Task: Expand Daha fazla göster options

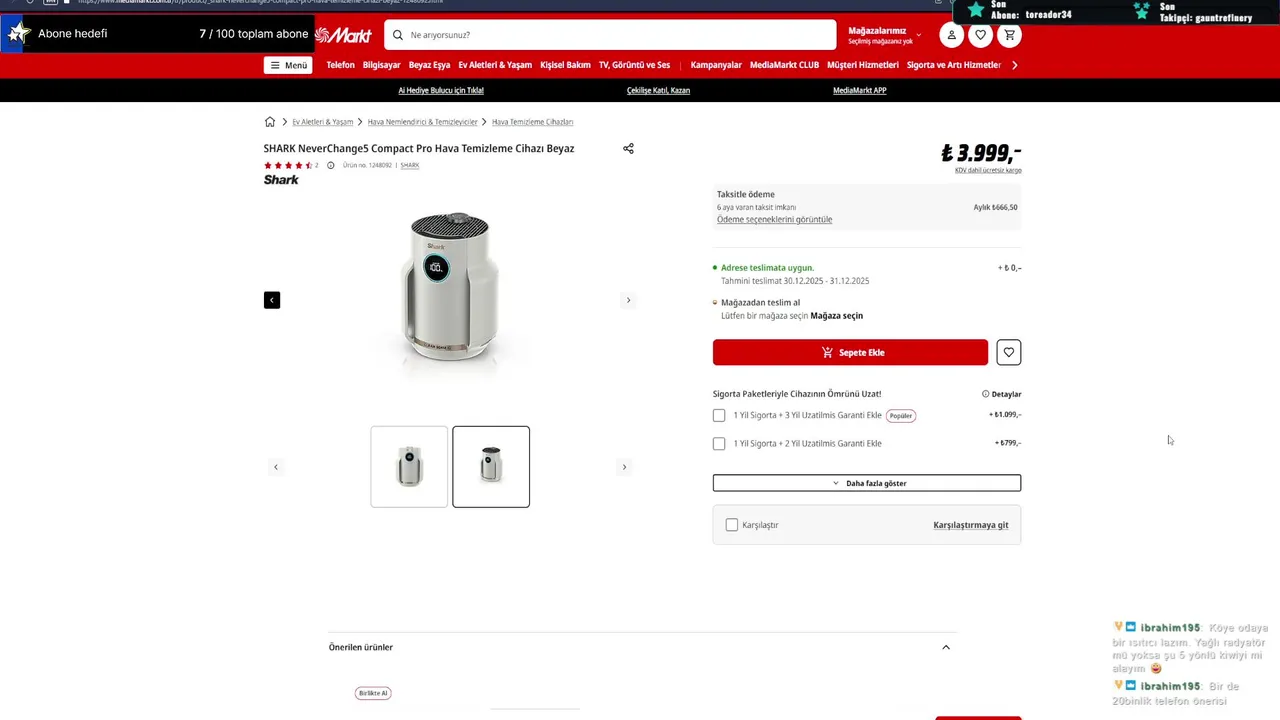Action: [x=867, y=483]
